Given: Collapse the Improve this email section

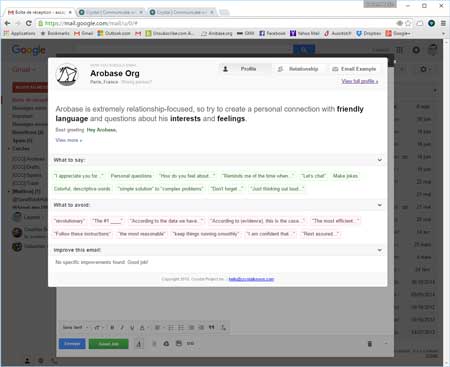Looking at the screenshot, I should [x=379, y=250].
